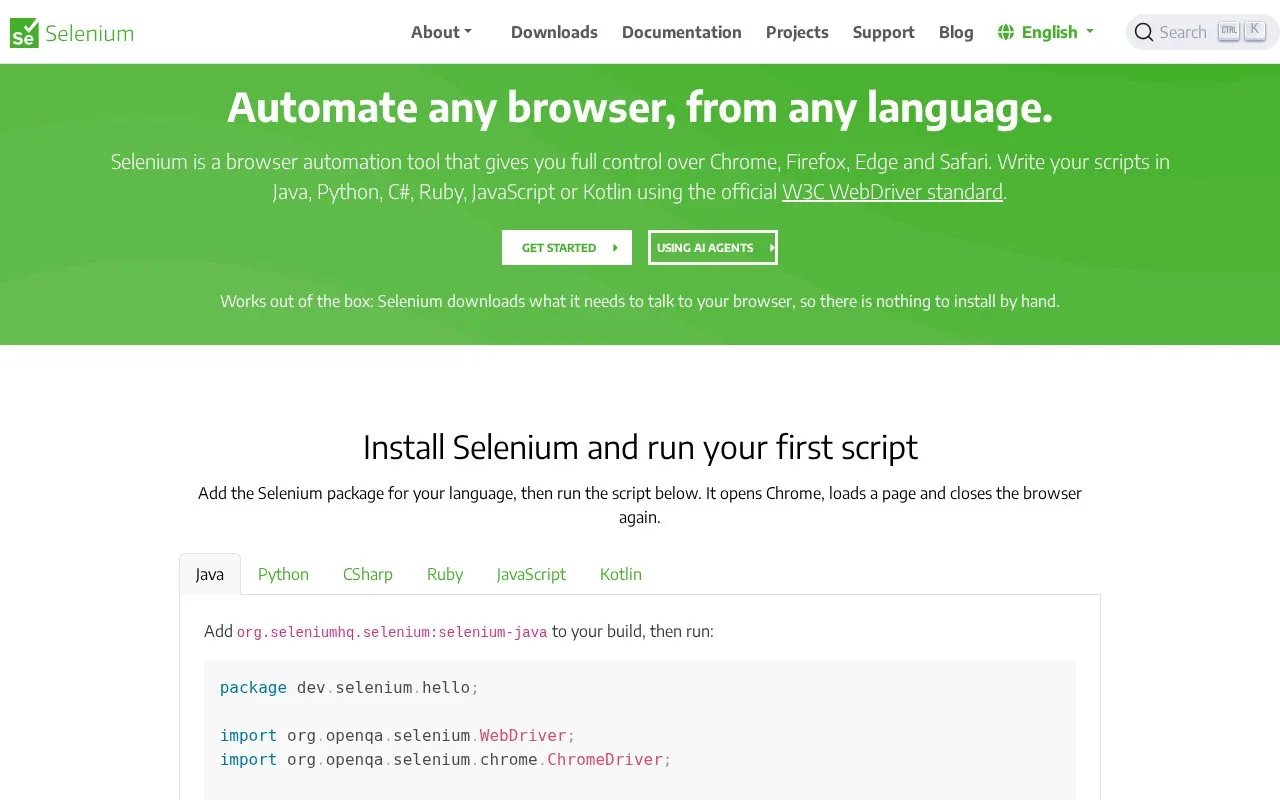The height and width of the screenshot is (800, 1280).
Task: Click the search magnifier icon
Action: [x=1144, y=32]
